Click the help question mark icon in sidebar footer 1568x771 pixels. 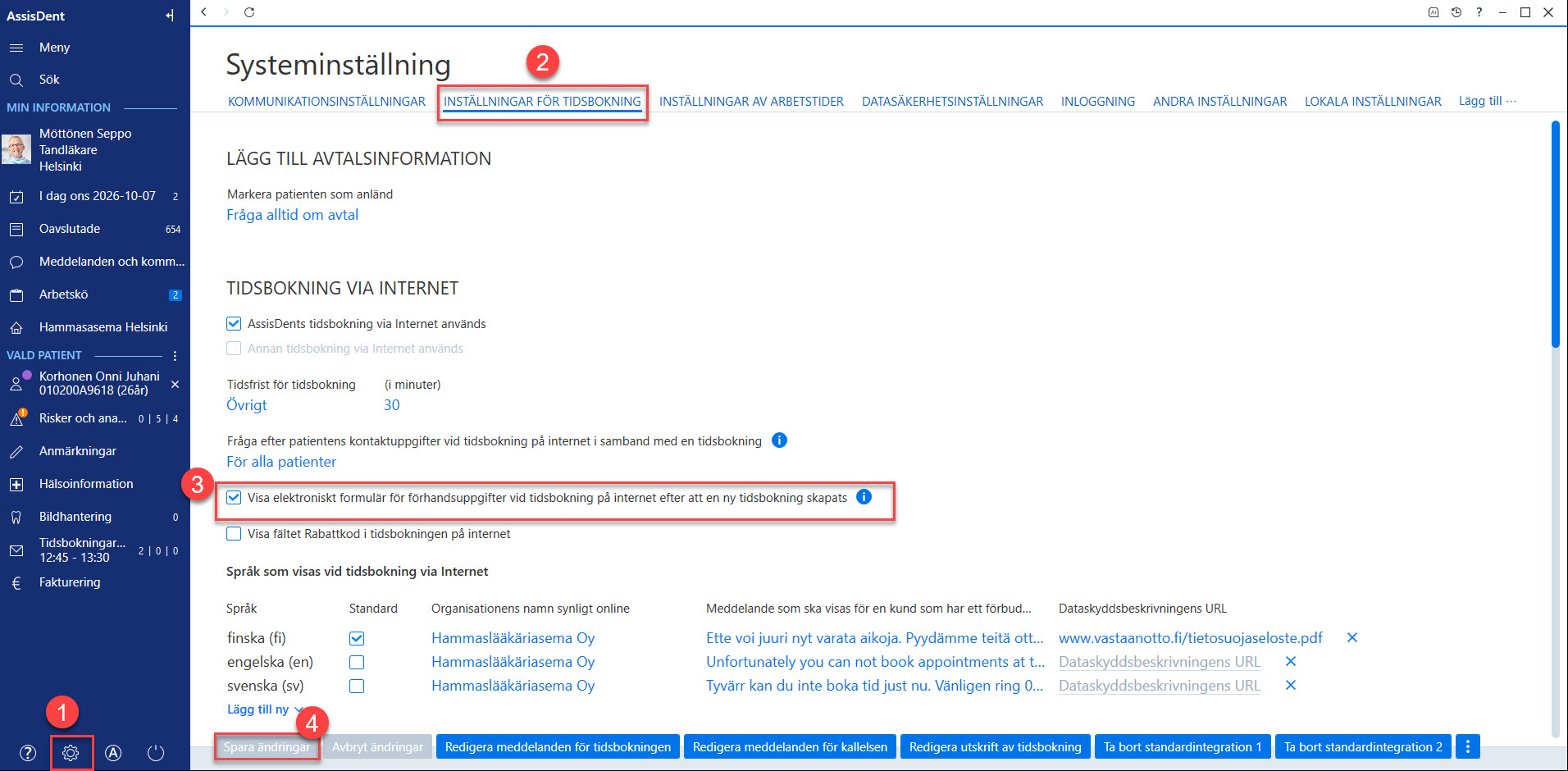click(x=28, y=753)
